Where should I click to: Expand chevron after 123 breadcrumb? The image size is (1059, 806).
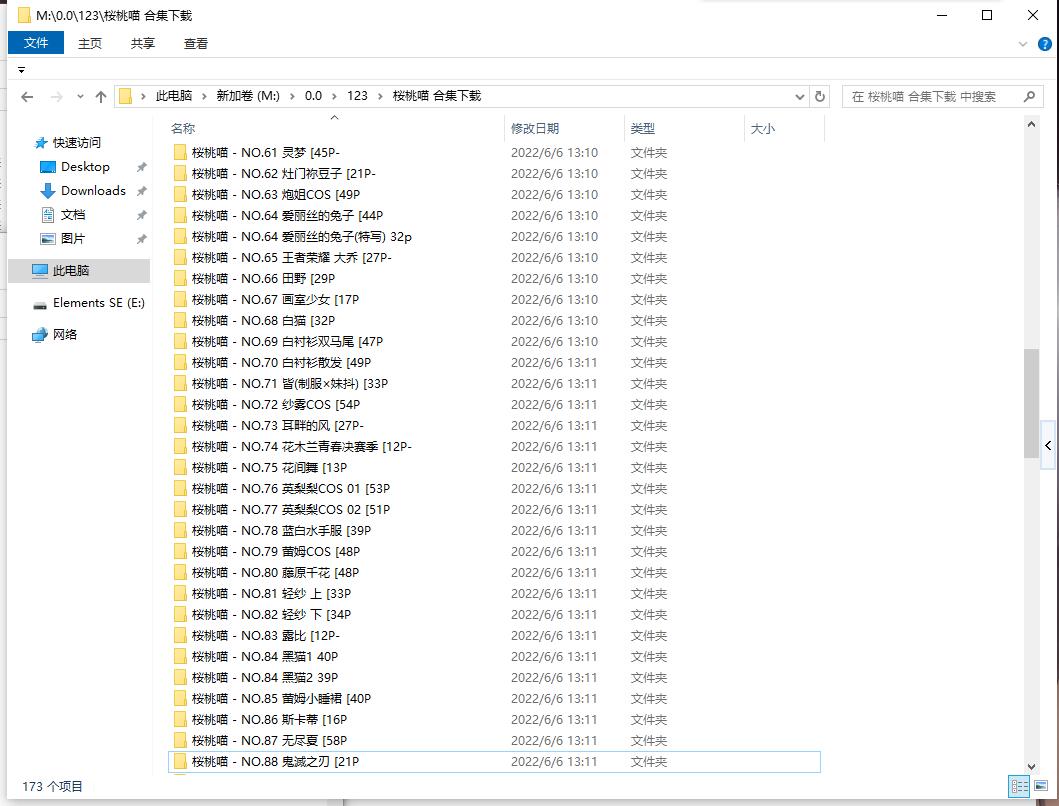(380, 97)
